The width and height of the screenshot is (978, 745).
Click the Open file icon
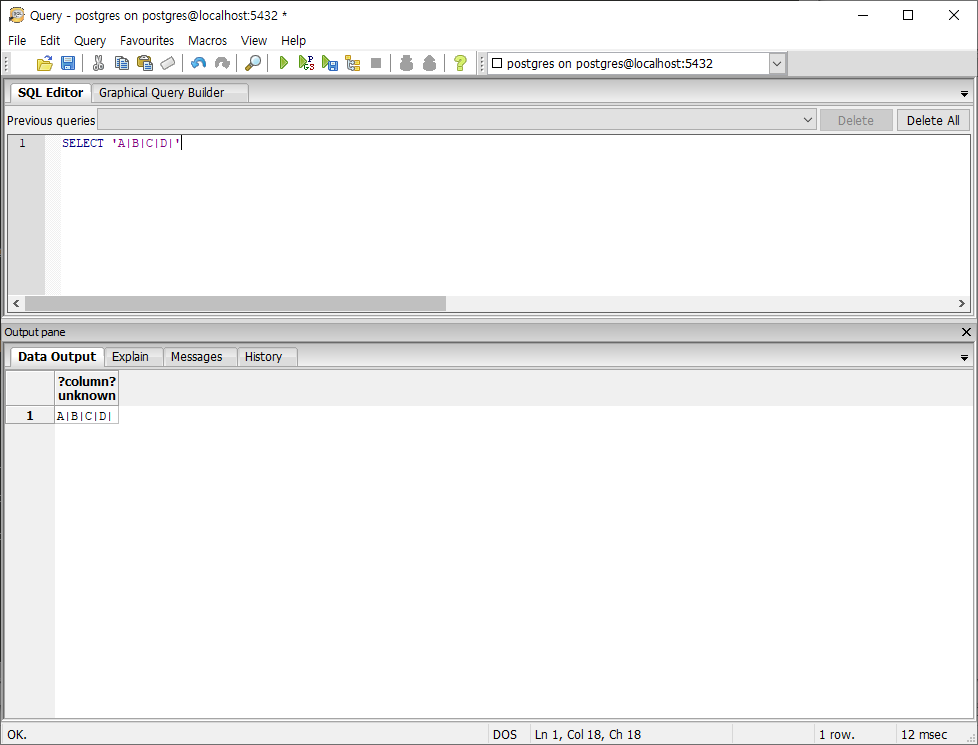(44, 63)
